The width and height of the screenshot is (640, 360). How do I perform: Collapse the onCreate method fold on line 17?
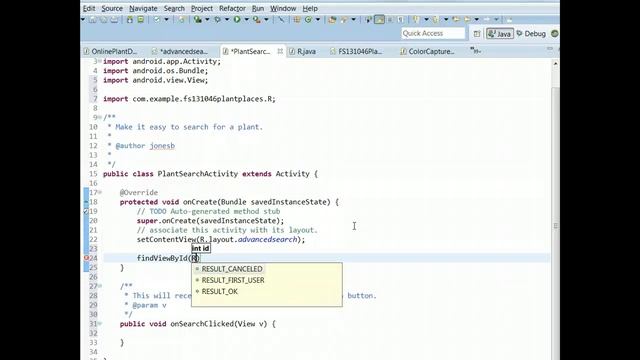pyautogui.click(x=100, y=192)
